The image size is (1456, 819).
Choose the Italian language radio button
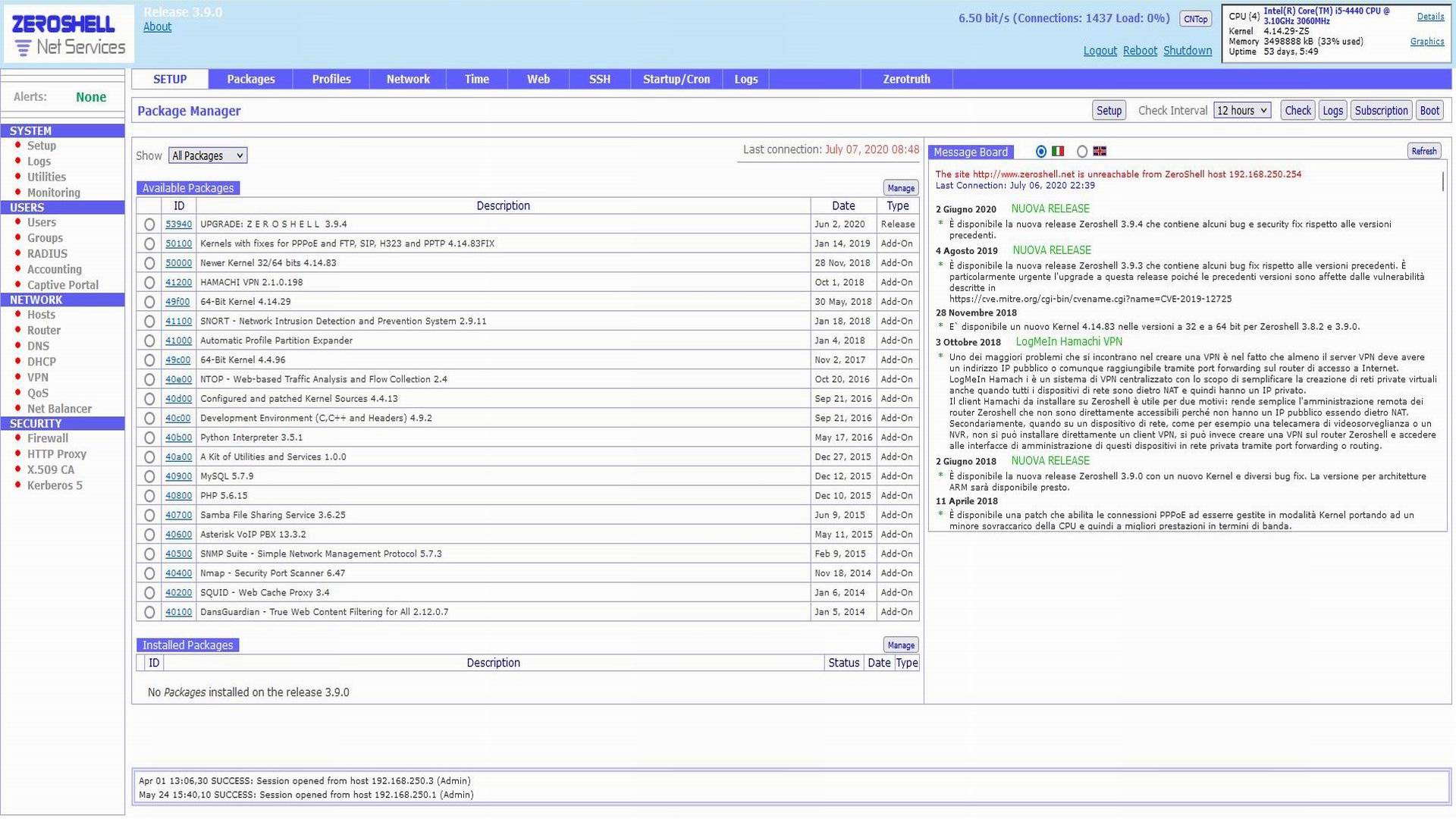coord(1041,152)
